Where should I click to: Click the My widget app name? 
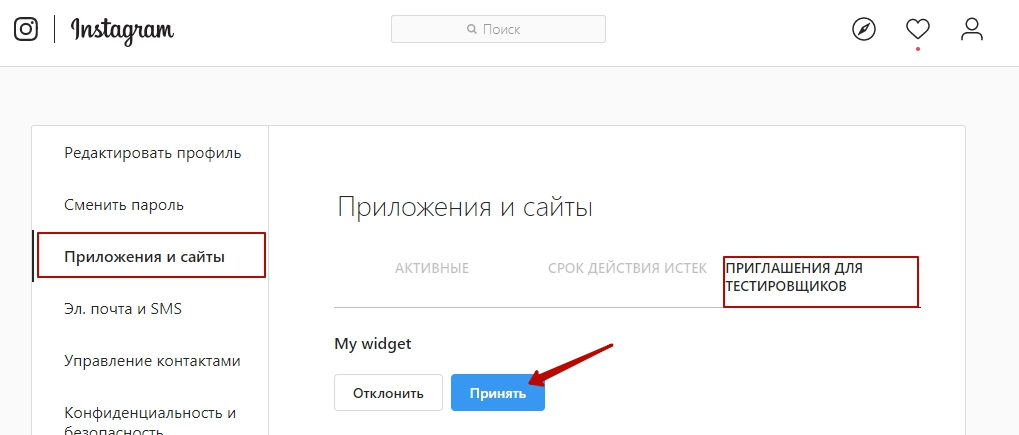click(373, 343)
